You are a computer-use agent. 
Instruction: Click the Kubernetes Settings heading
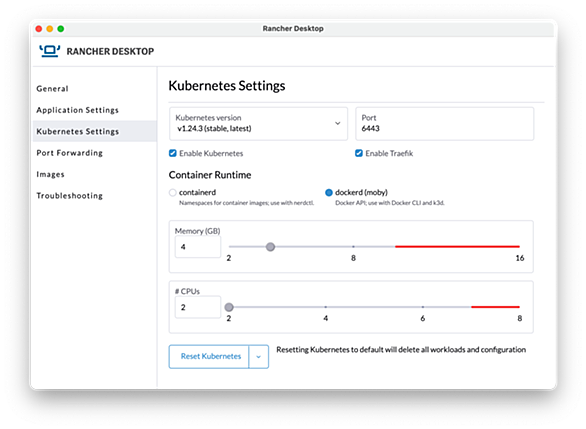227,86
